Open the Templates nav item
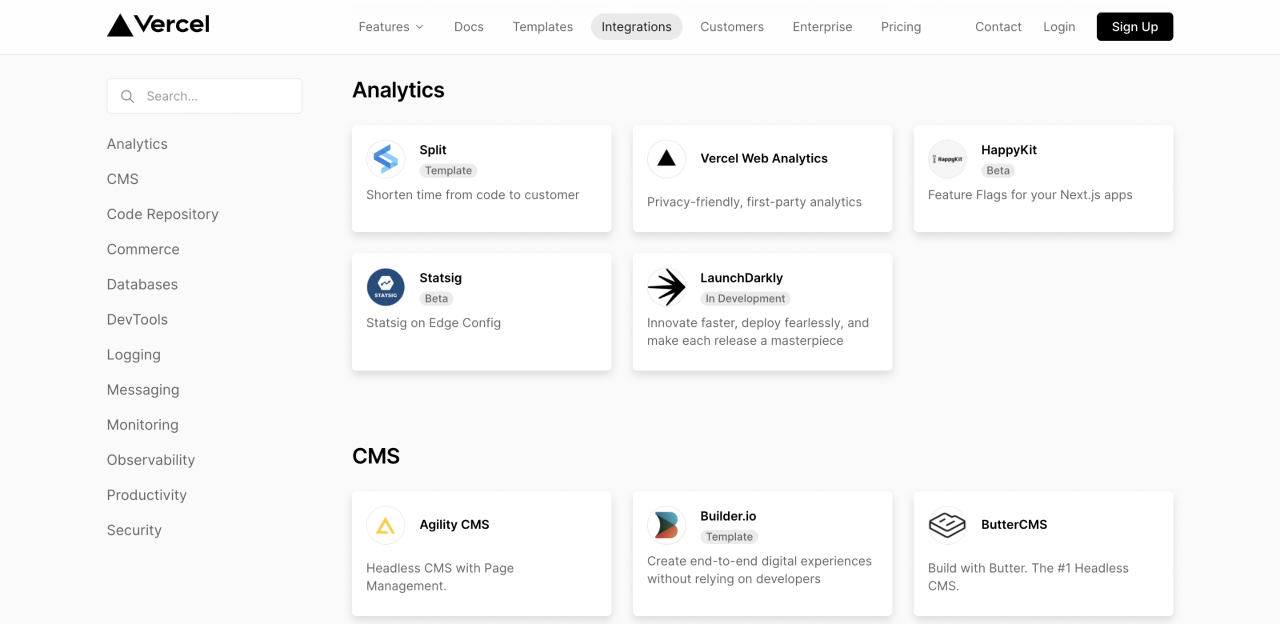The height and width of the screenshot is (624, 1280). (543, 27)
